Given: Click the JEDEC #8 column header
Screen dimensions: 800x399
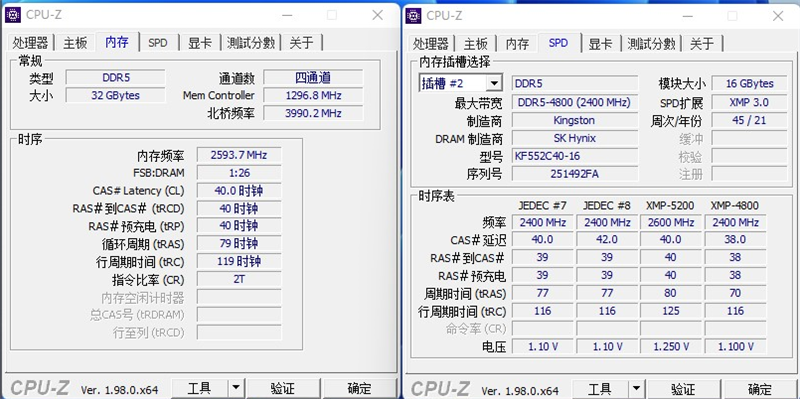Looking at the screenshot, I should 607,206.
